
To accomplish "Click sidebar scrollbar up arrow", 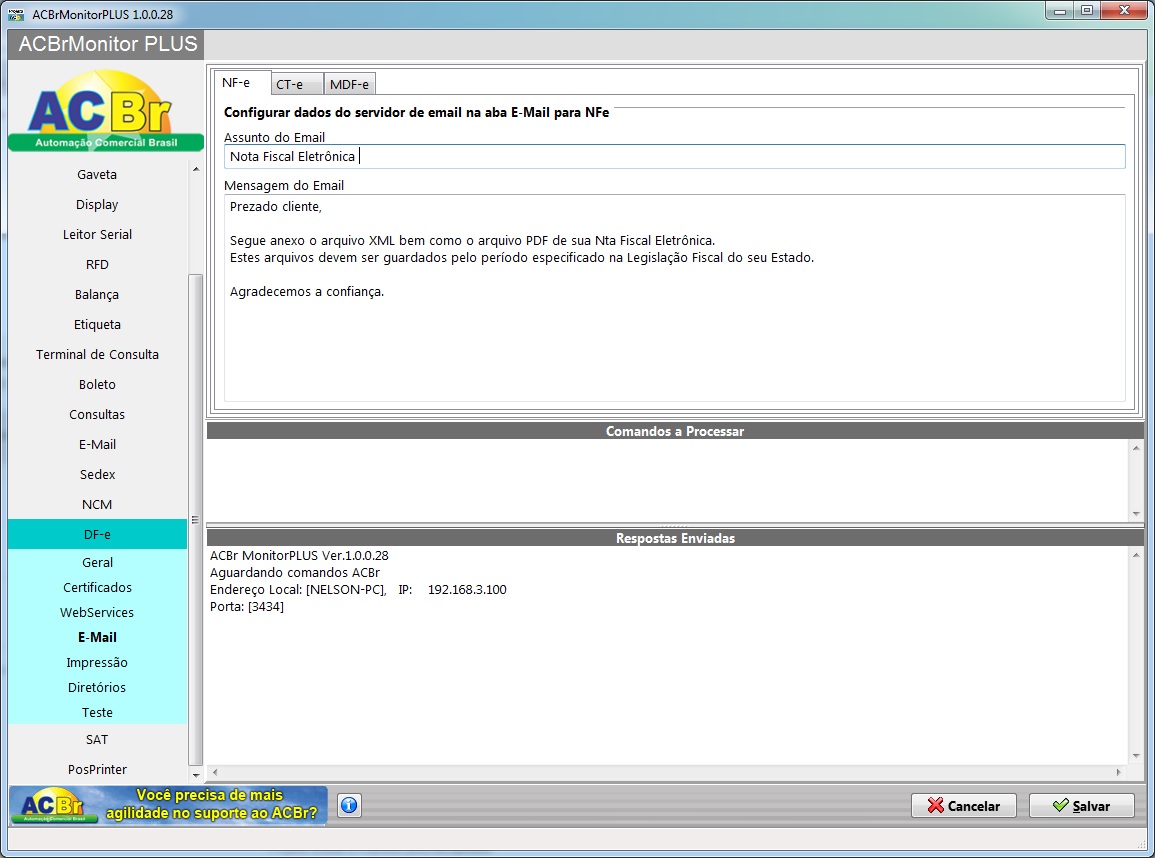I will [196, 169].
